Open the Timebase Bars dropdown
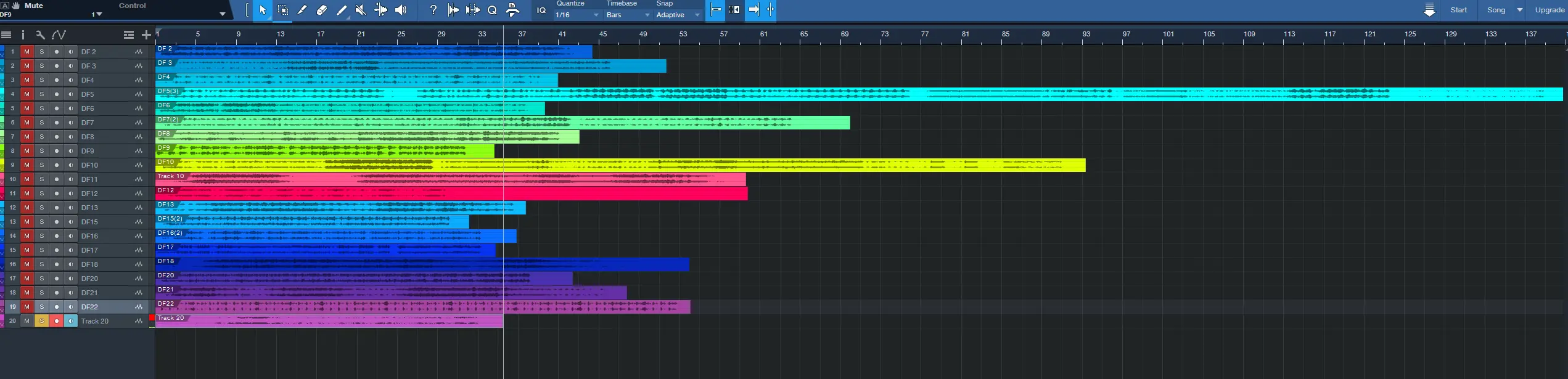The width and height of the screenshot is (1568, 379). 628,15
